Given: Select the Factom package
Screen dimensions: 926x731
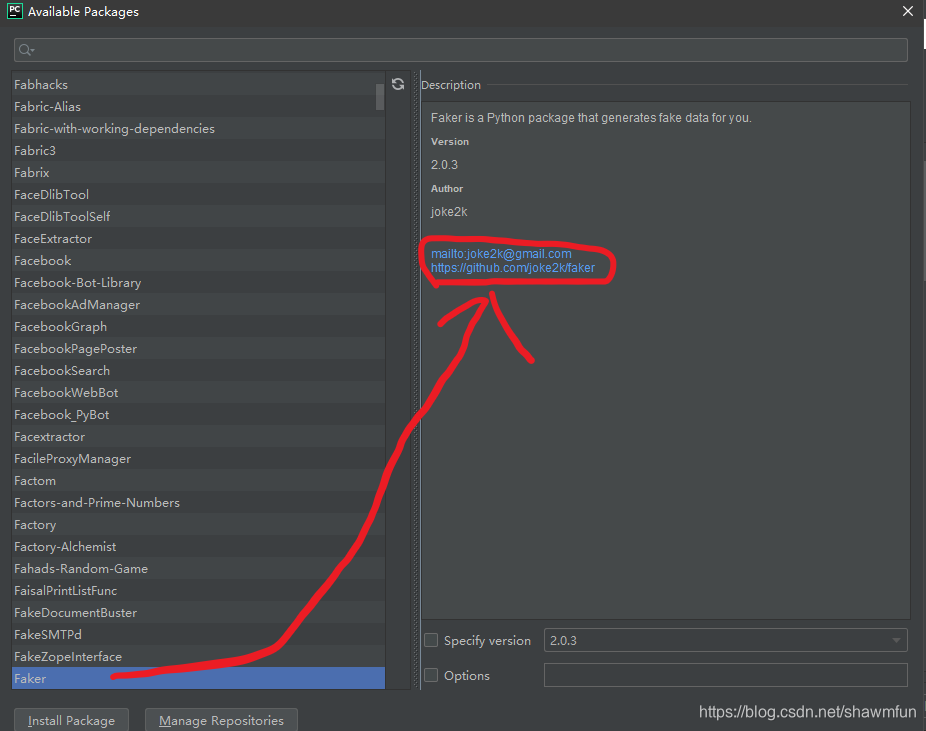Looking at the screenshot, I should pos(198,481).
